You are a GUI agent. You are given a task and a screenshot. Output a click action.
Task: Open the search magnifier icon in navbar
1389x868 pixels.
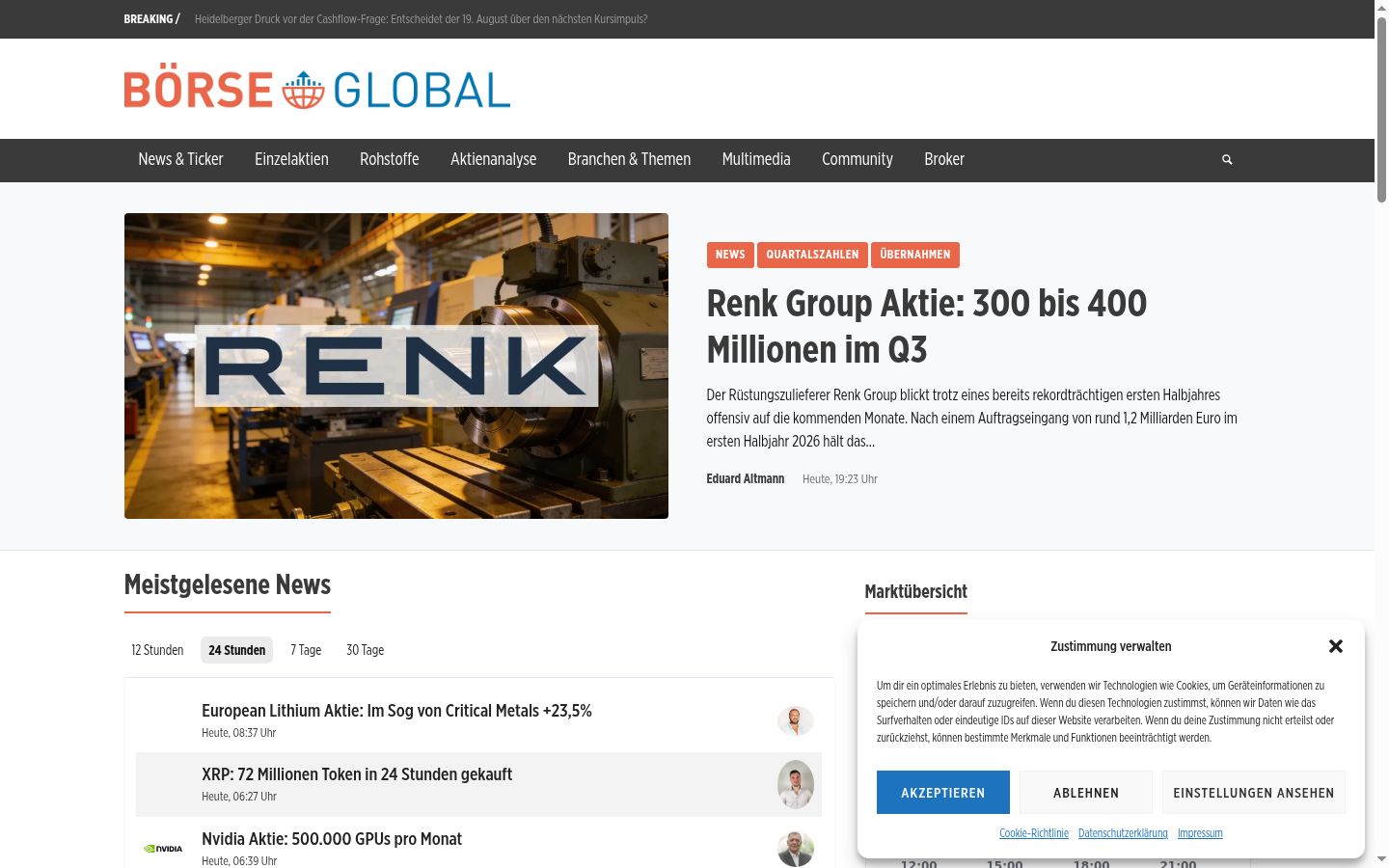click(x=1227, y=160)
